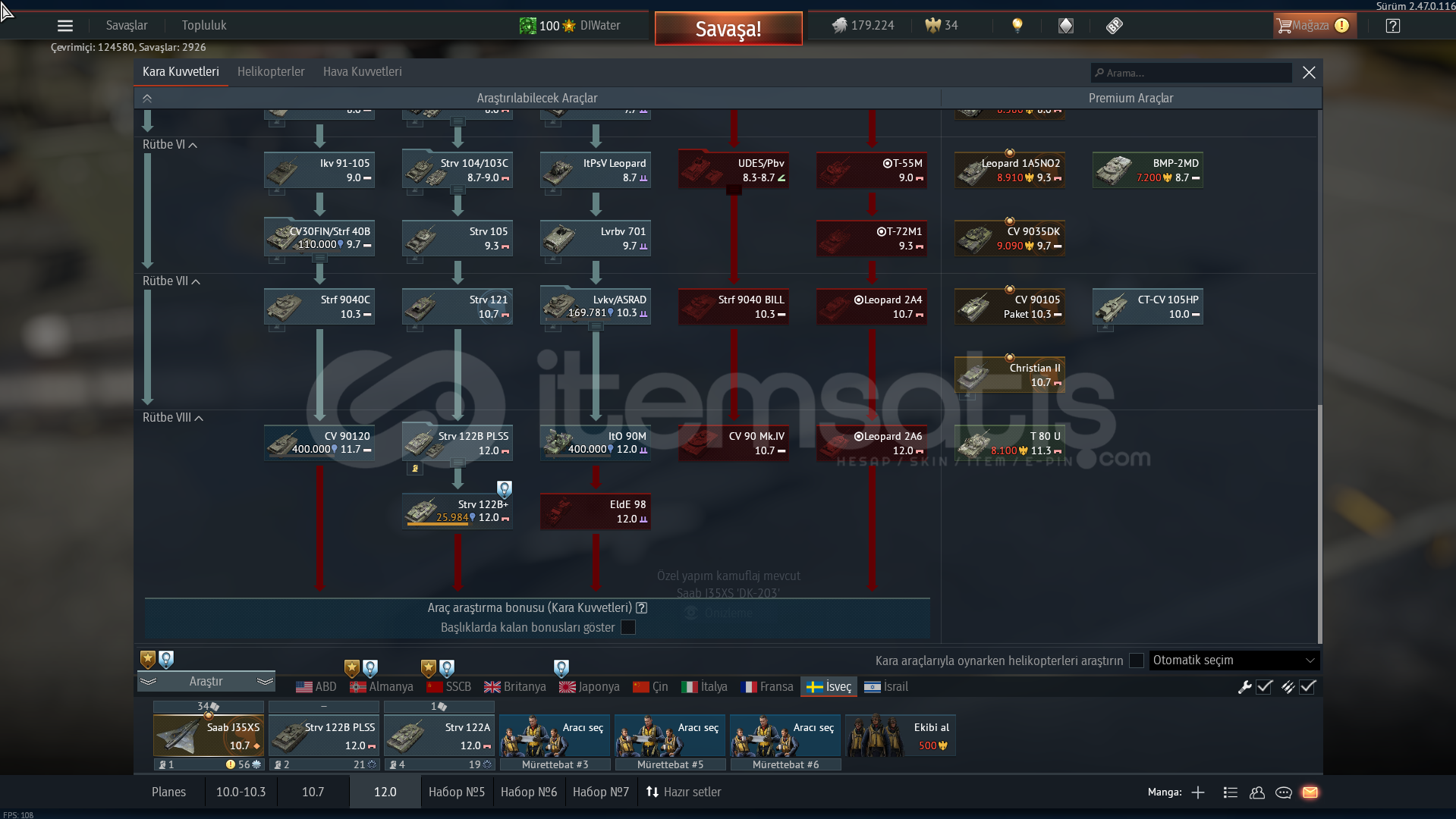The image size is (1456, 819).
Task: Click Ekibi al for 500 eagles
Action: pos(901,736)
